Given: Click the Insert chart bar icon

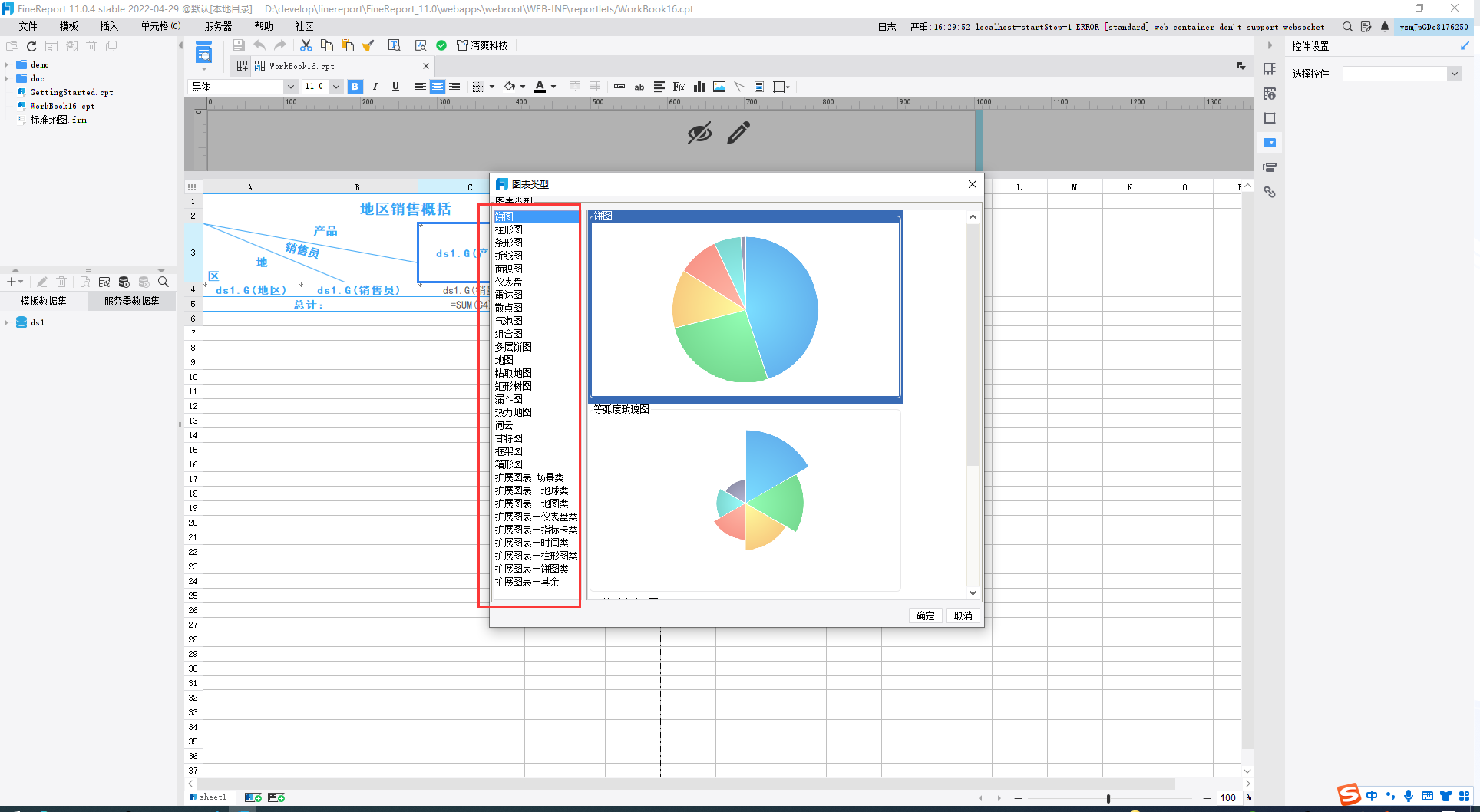Looking at the screenshot, I should coord(699,87).
